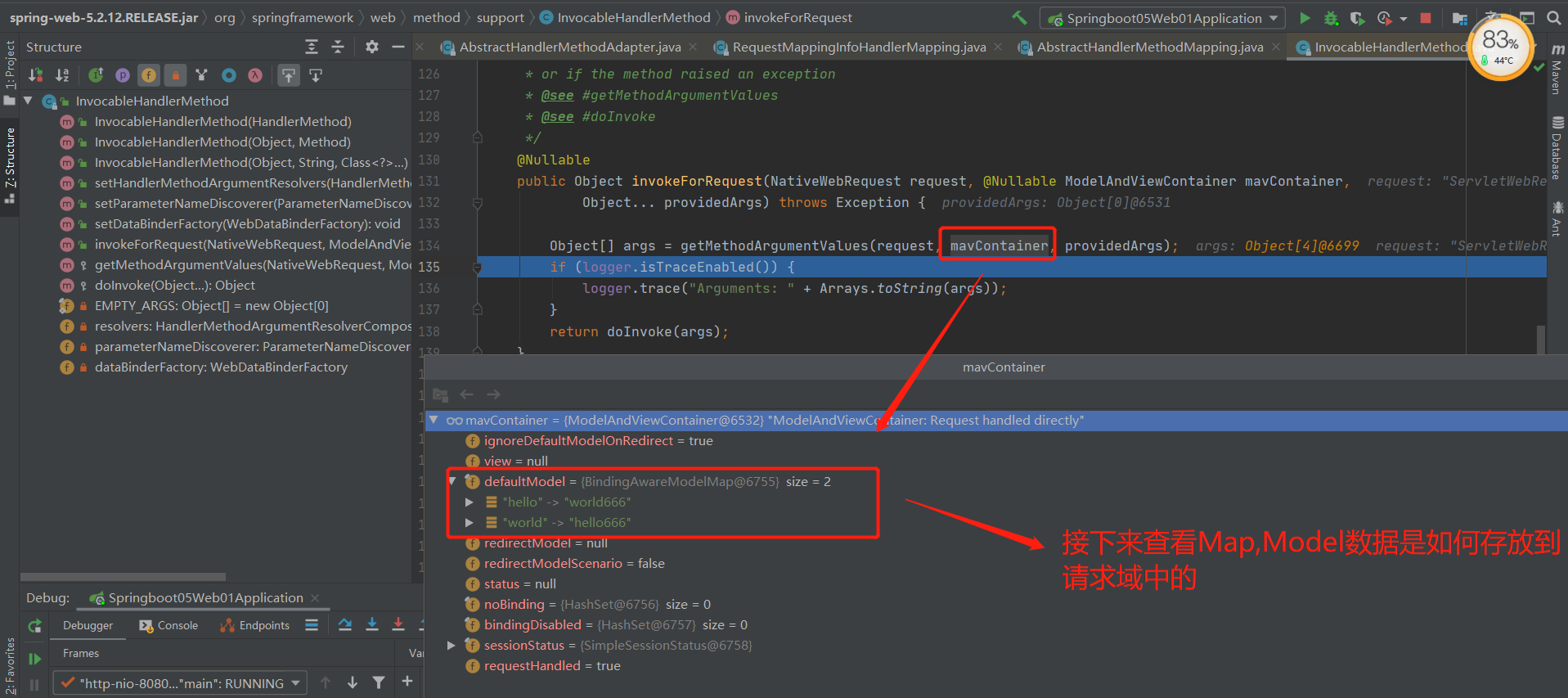Toggle Show Properties purple p icon
Viewport: 1568px width, 698px height.
[x=123, y=75]
